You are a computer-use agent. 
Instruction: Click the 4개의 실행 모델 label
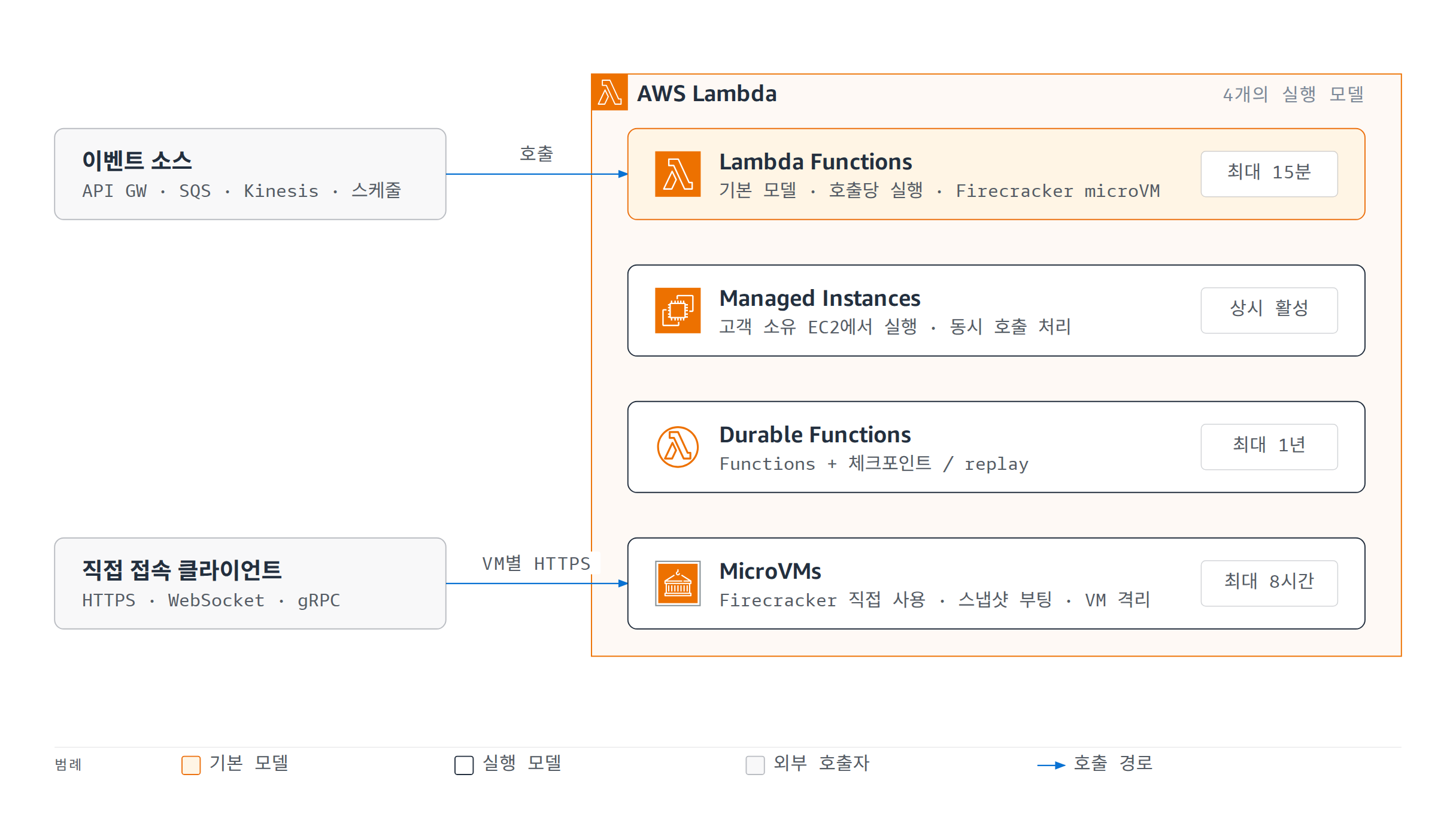[x=1293, y=94]
